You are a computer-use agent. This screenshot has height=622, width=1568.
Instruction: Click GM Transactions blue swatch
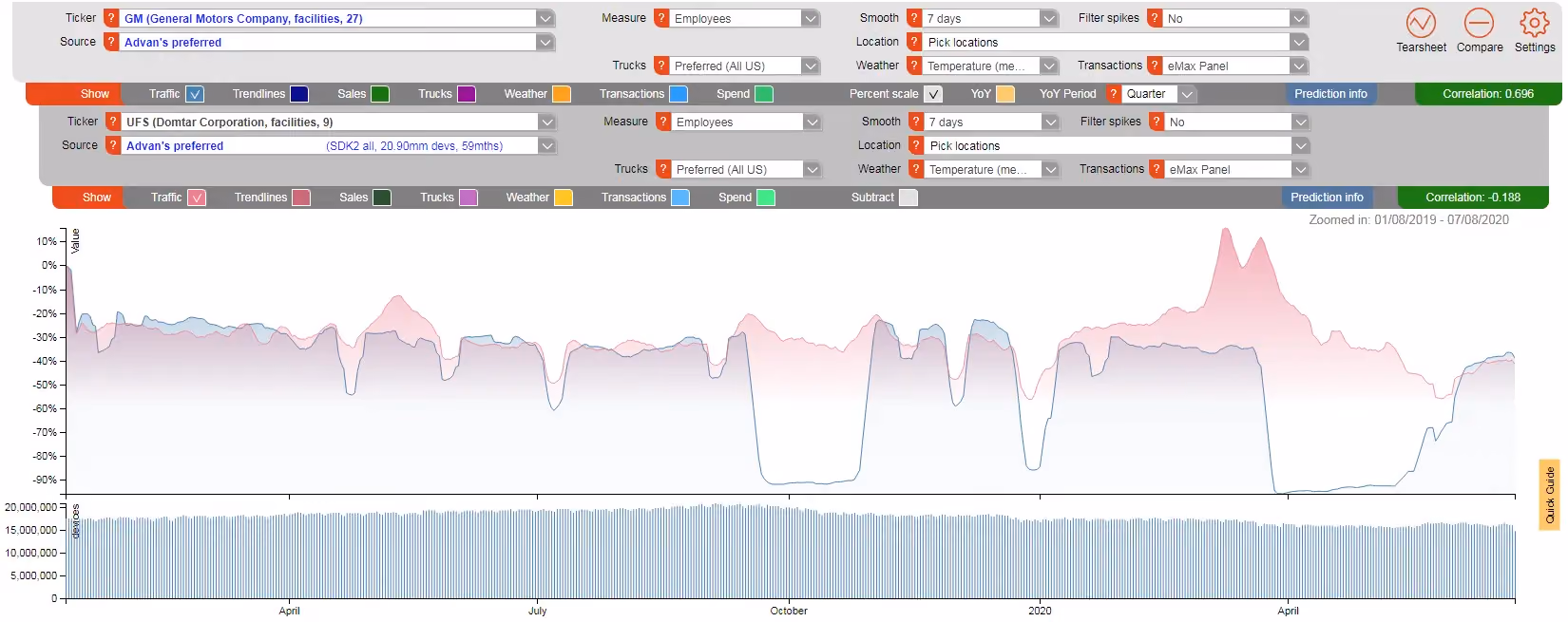[679, 94]
